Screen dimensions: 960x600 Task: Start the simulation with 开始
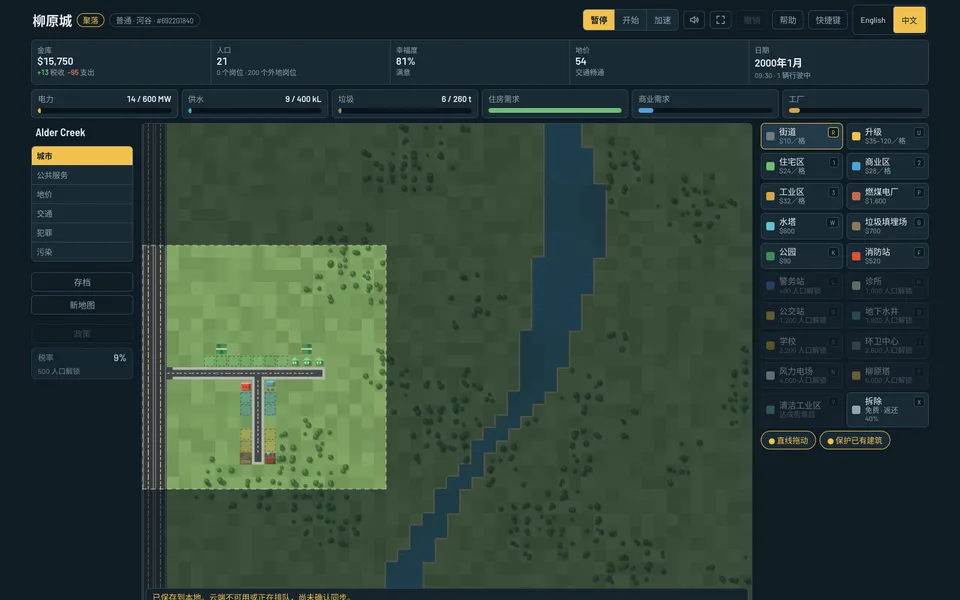(631, 20)
